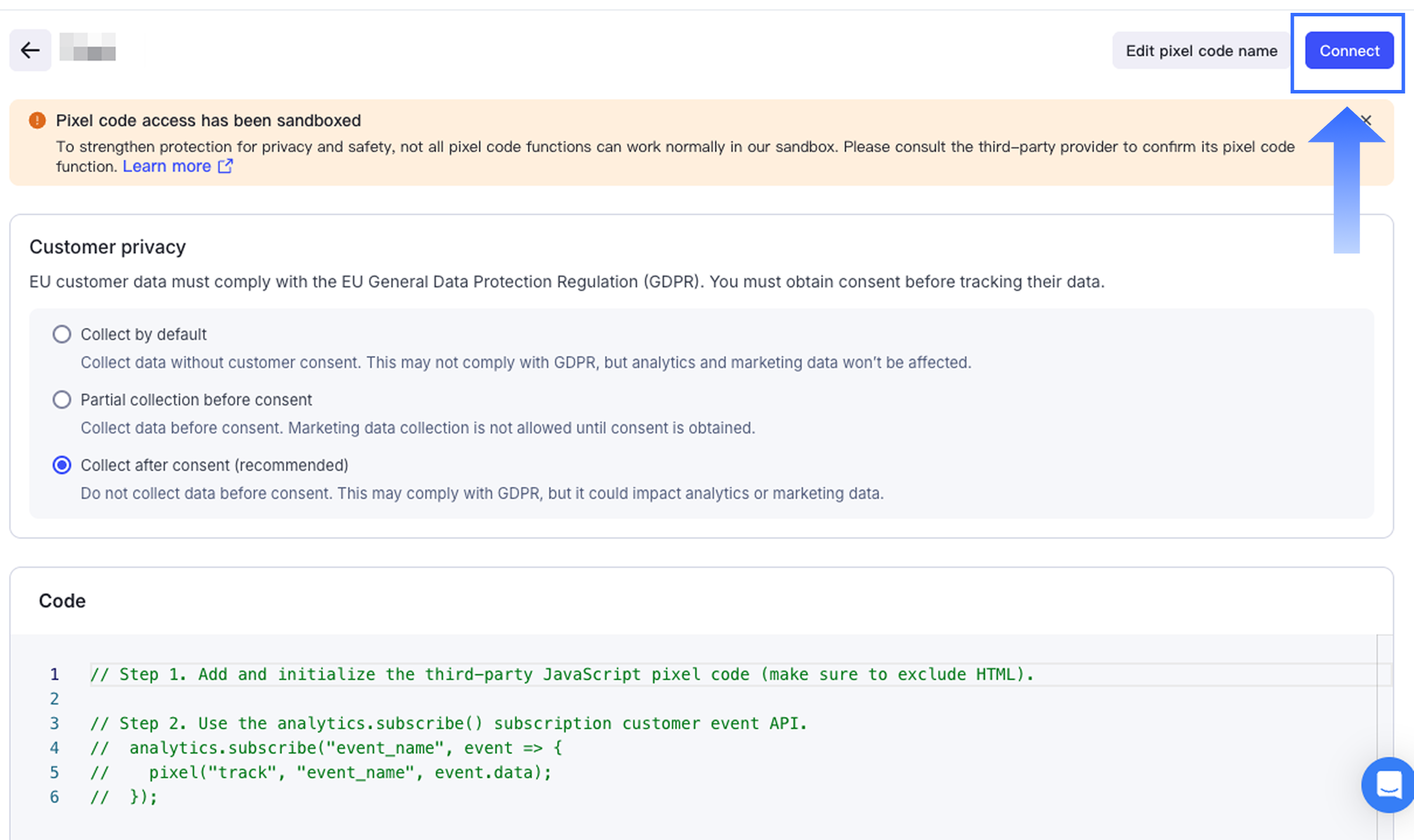
Task: Open the Learn more link
Action: tap(167, 166)
